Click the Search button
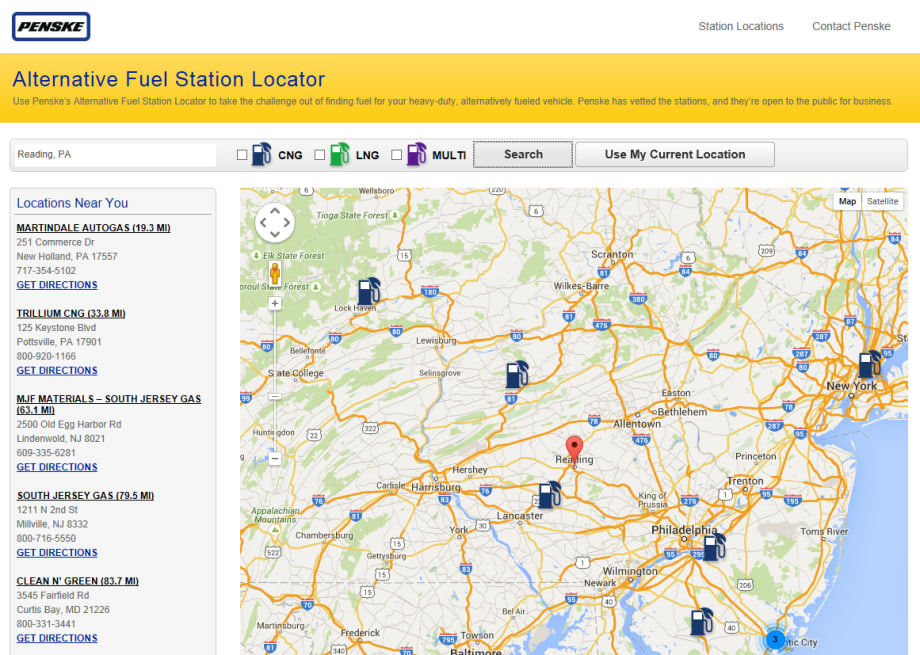This screenshot has height=655, width=920. [x=522, y=154]
